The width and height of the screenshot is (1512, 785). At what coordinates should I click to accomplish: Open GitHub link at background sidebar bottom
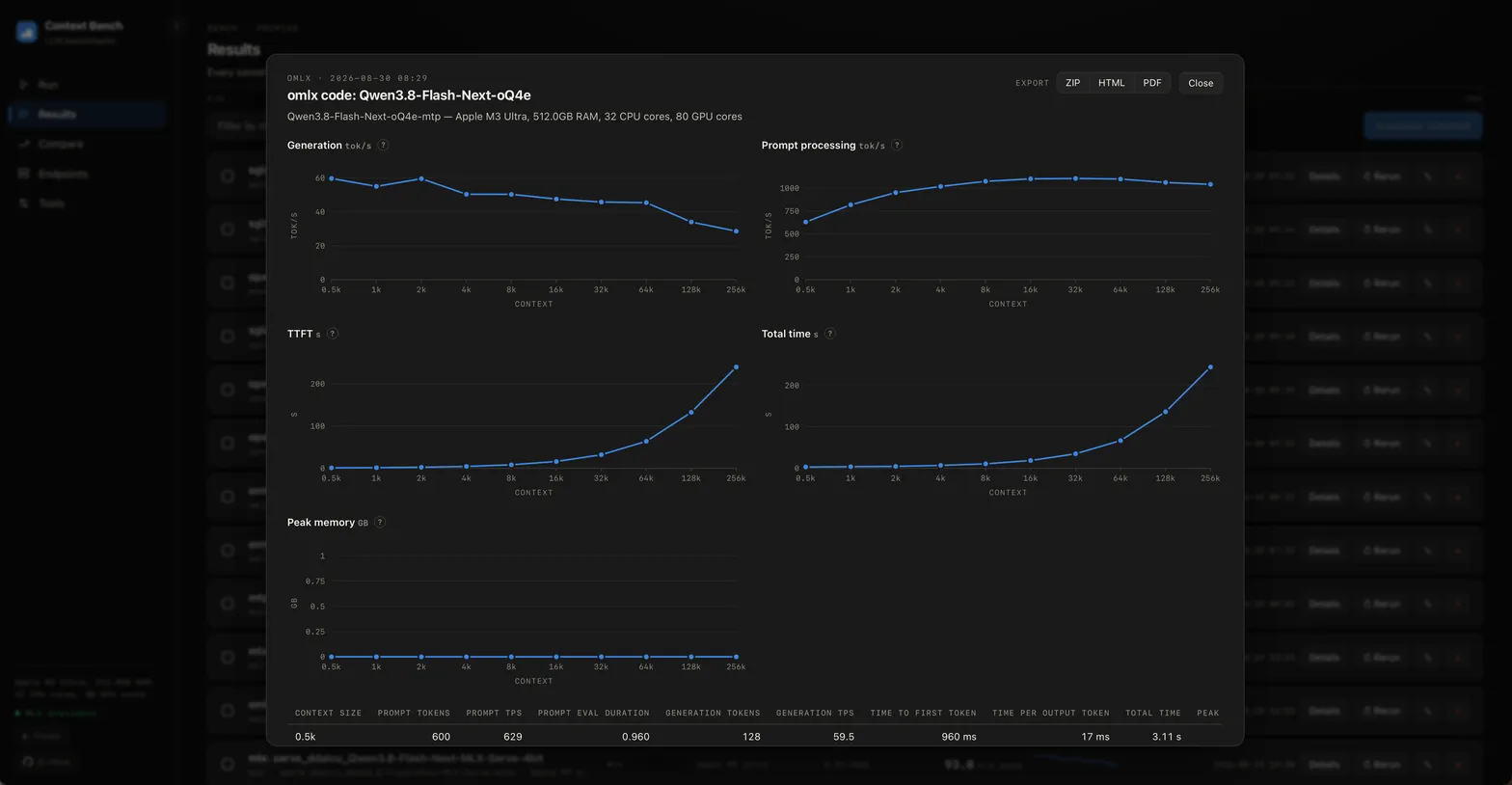point(46,762)
